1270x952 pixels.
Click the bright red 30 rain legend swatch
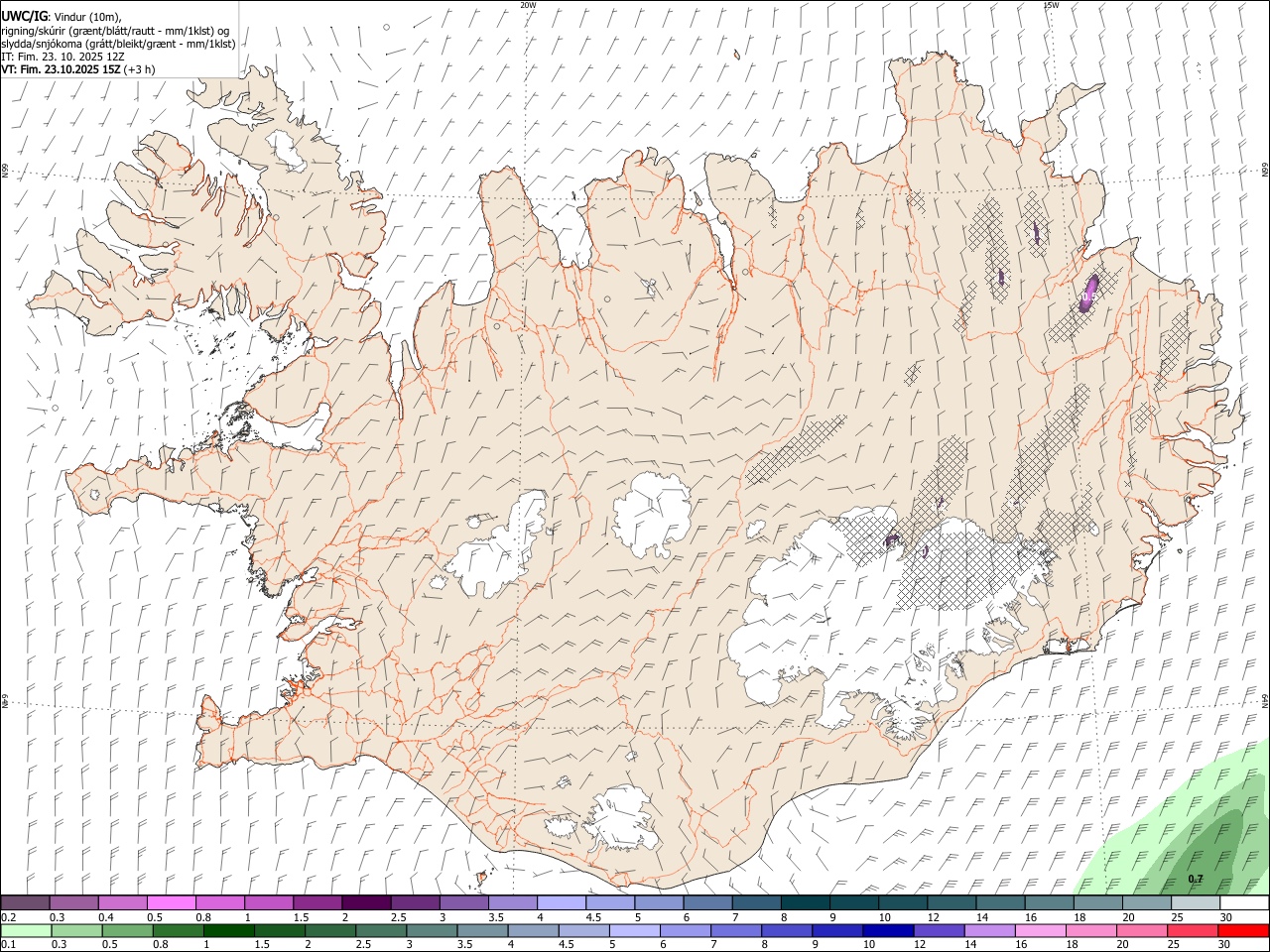click(1243, 930)
